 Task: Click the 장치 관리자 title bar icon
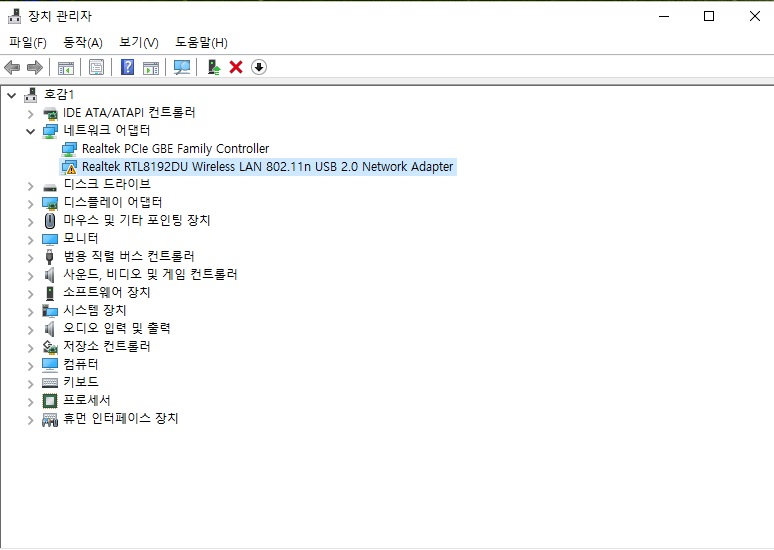(15, 16)
